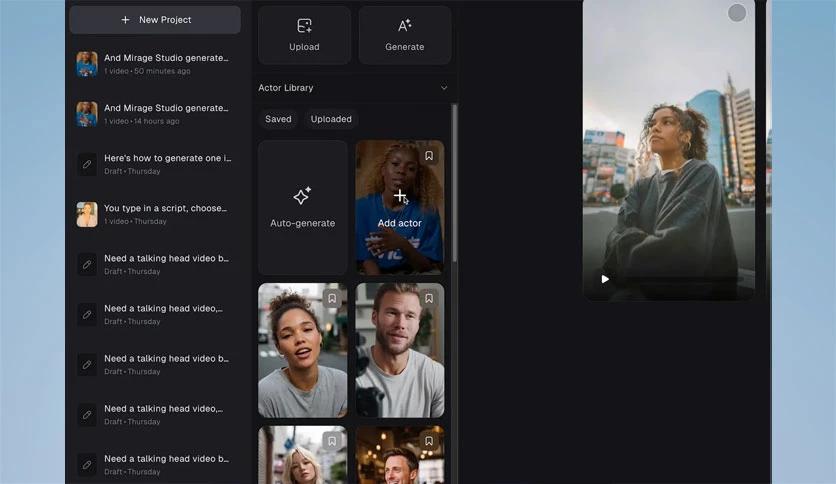The height and width of the screenshot is (484, 836).
Task: Click the New Project button
Action: tap(155, 20)
